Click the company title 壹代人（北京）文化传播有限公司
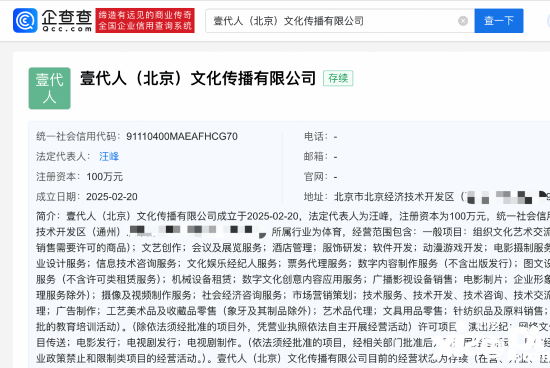550x368 pixels. point(198,78)
